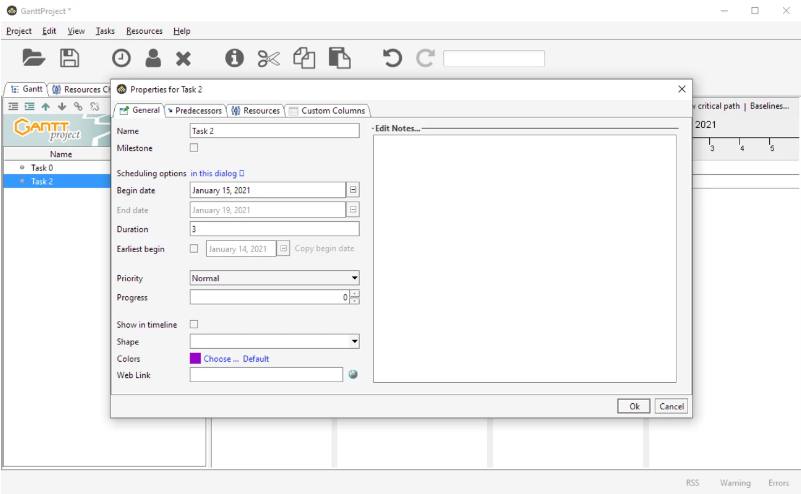This screenshot has height=494, width=801.
Task: Open the Begin date calendar picker
Action: [x=352, y=190]
